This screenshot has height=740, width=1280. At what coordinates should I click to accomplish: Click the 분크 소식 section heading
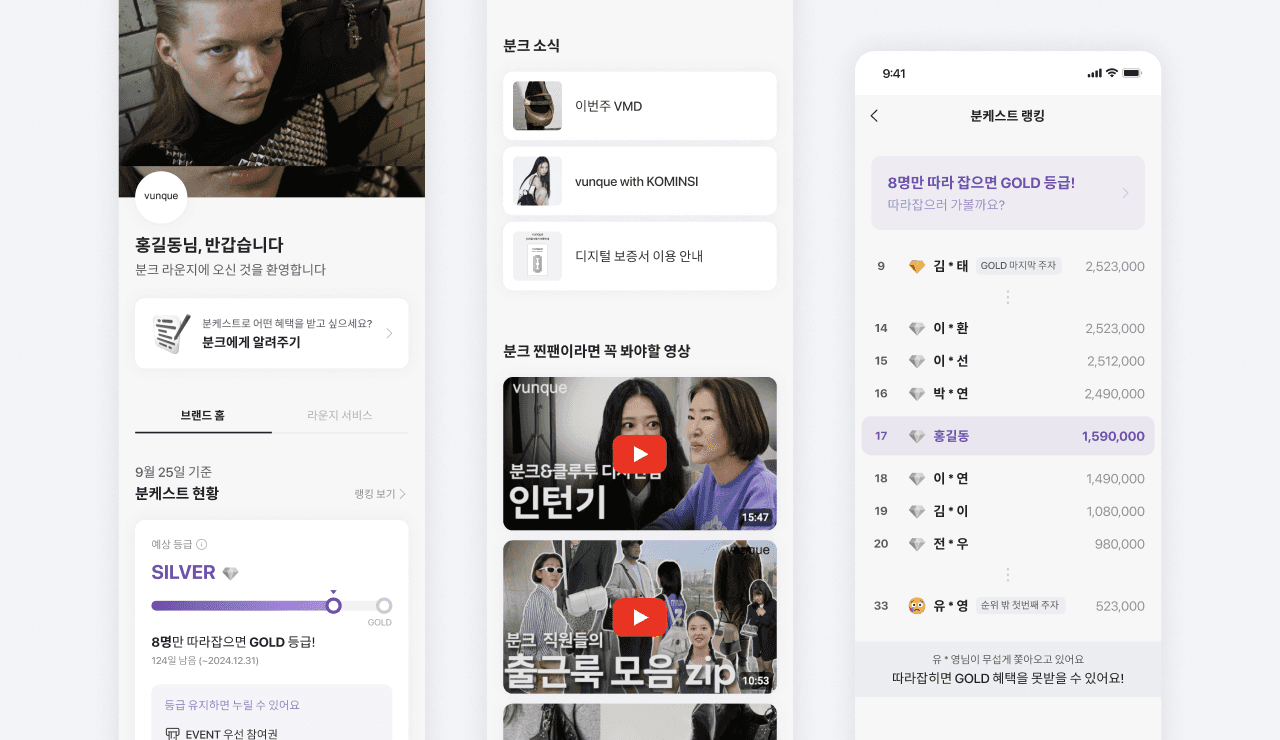pos(531,46)
